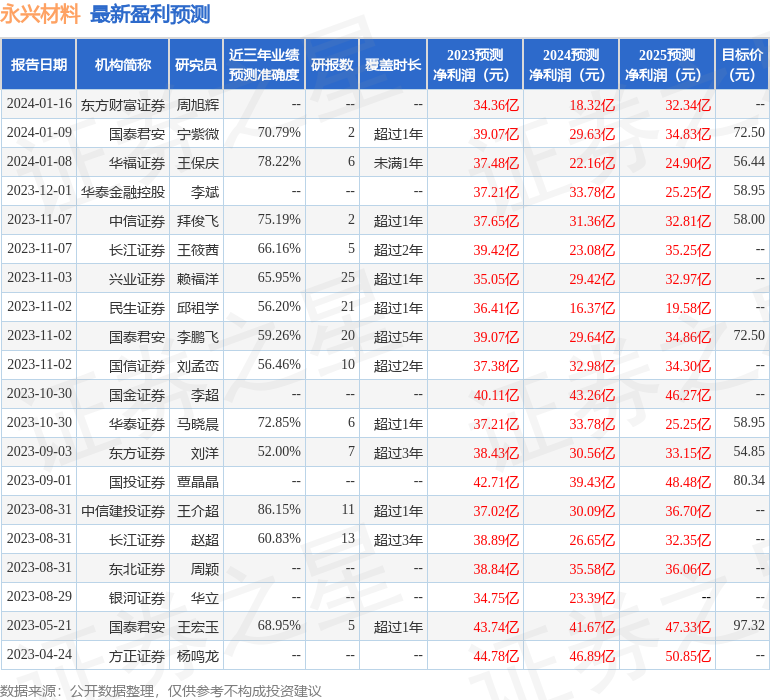Click analyst name 周旭辉
This screenshot has height=700, width=770.
click(x=198, y=105)
